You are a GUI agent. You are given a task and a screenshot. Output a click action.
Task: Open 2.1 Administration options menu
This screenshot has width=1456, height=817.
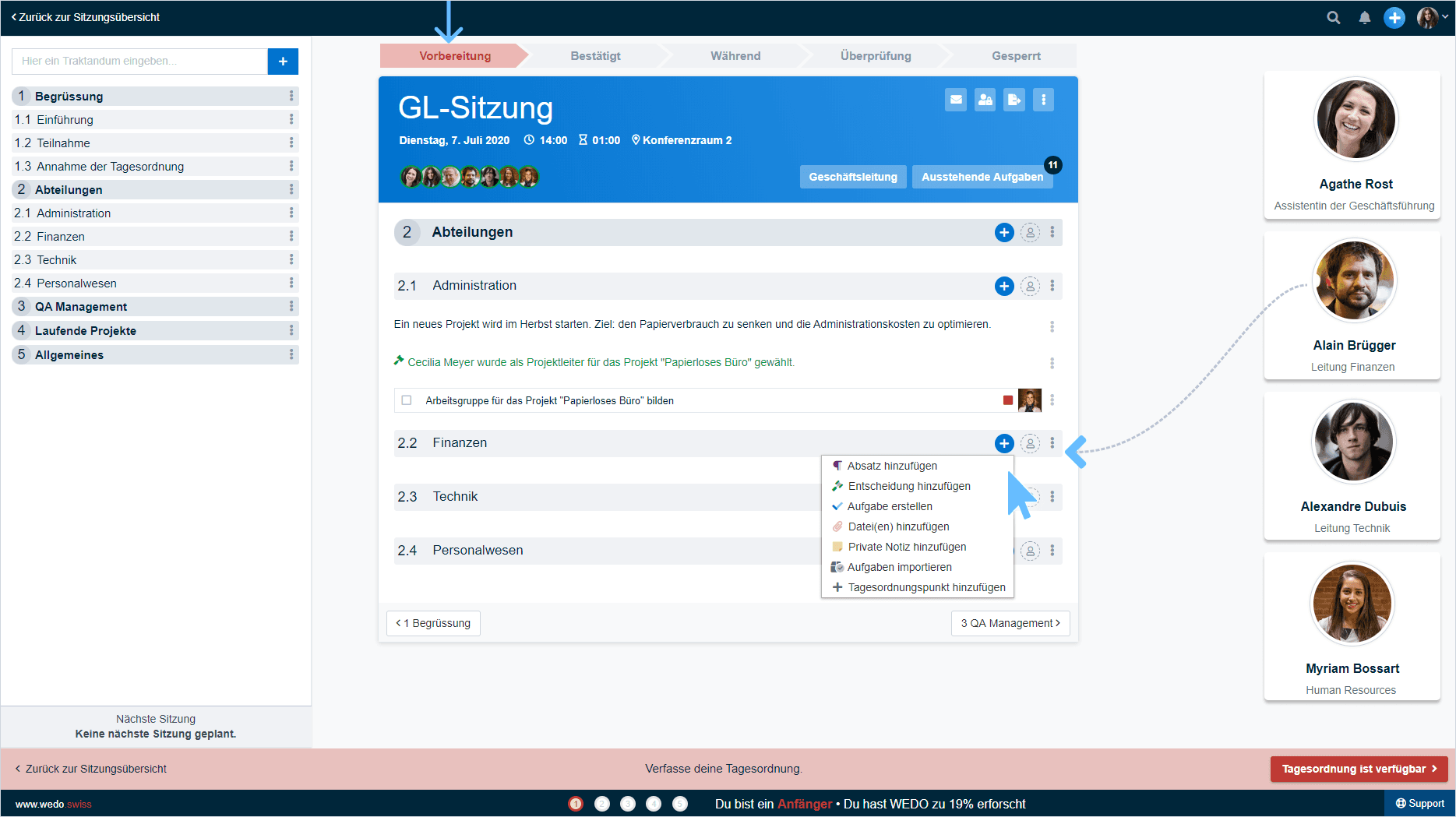1052,286
